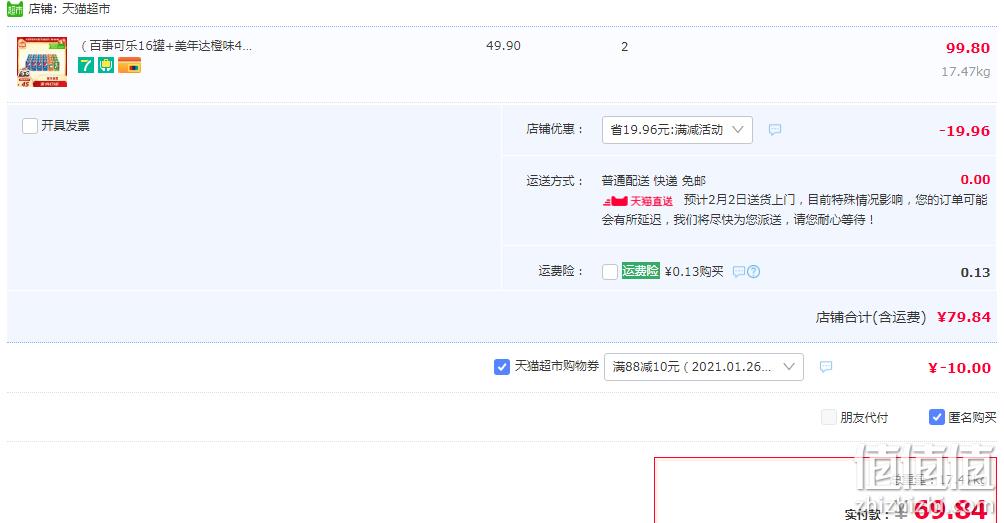Open the help question mark icon for 运费险
The width and height of the screenshot is (1004, 523).
[754, 271]
